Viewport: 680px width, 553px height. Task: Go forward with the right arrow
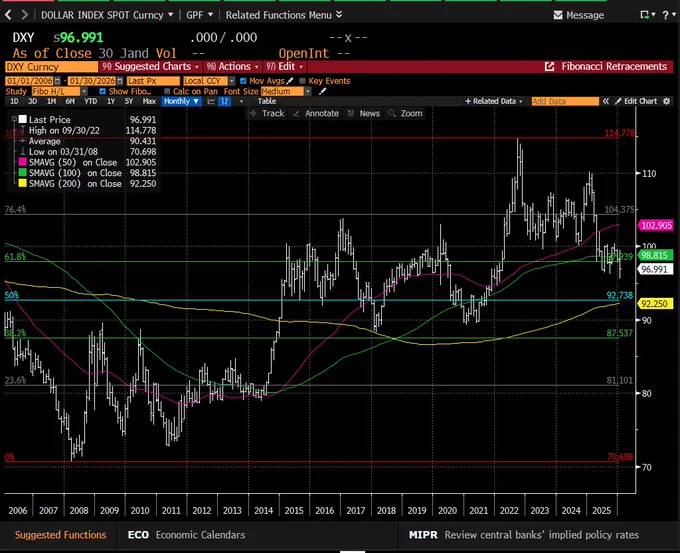click(24, 15)
